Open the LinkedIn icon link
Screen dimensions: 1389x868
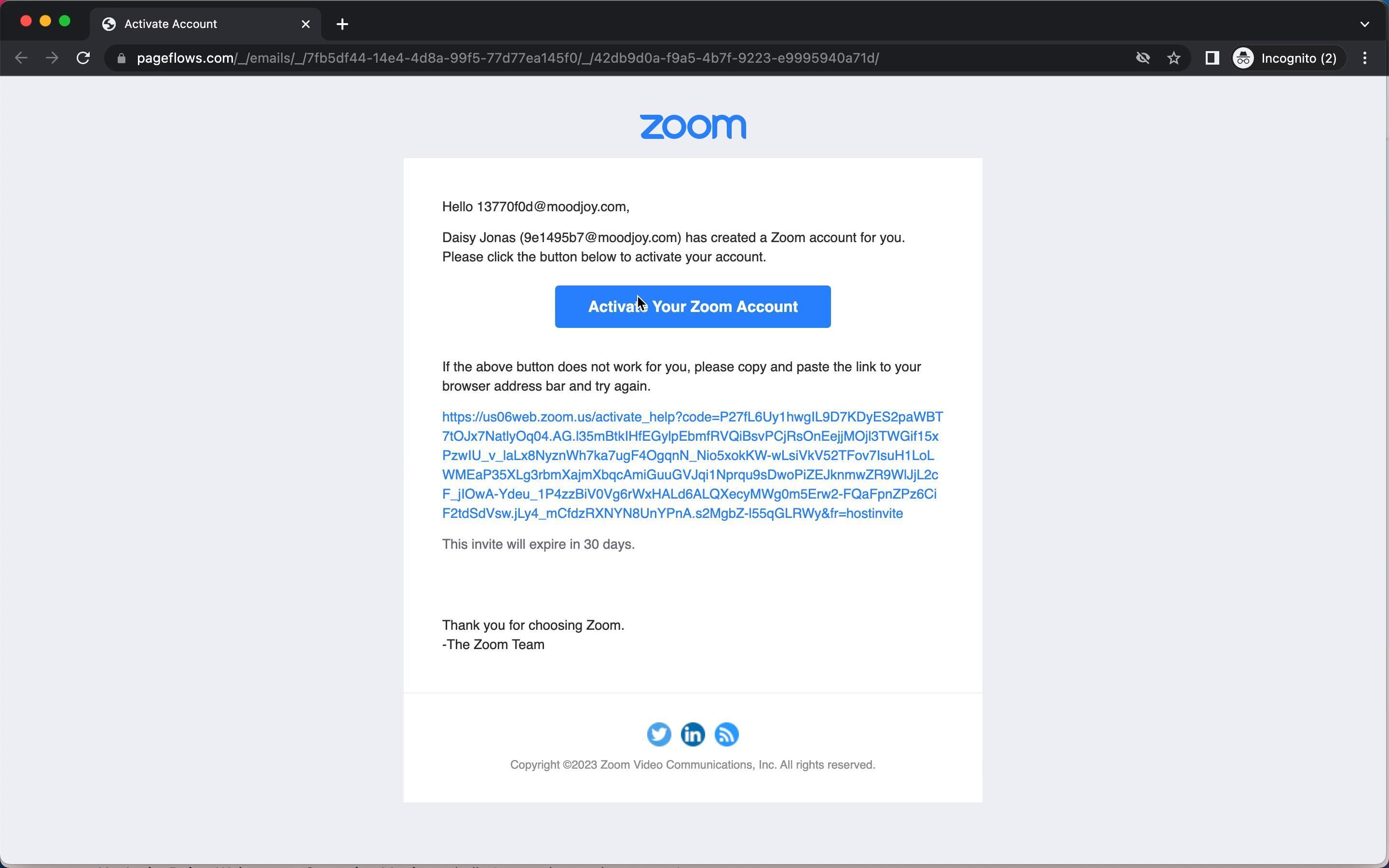(x=692, y=734)
